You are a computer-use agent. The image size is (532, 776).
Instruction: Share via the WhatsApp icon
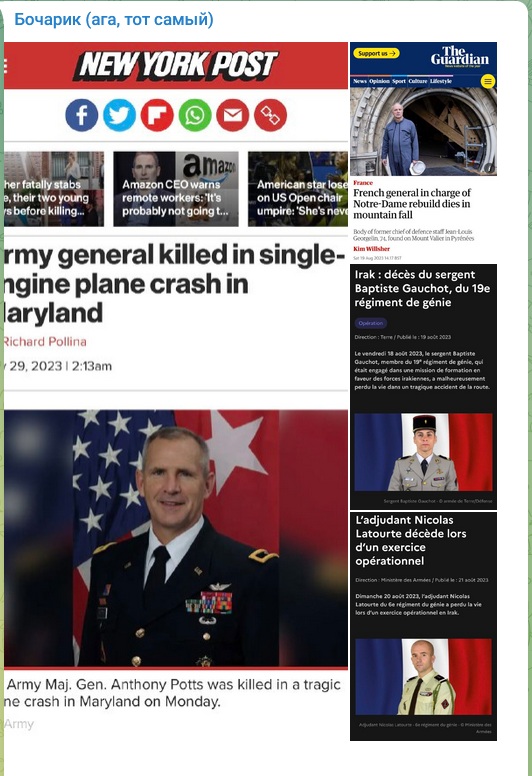(x=195, y=115)
